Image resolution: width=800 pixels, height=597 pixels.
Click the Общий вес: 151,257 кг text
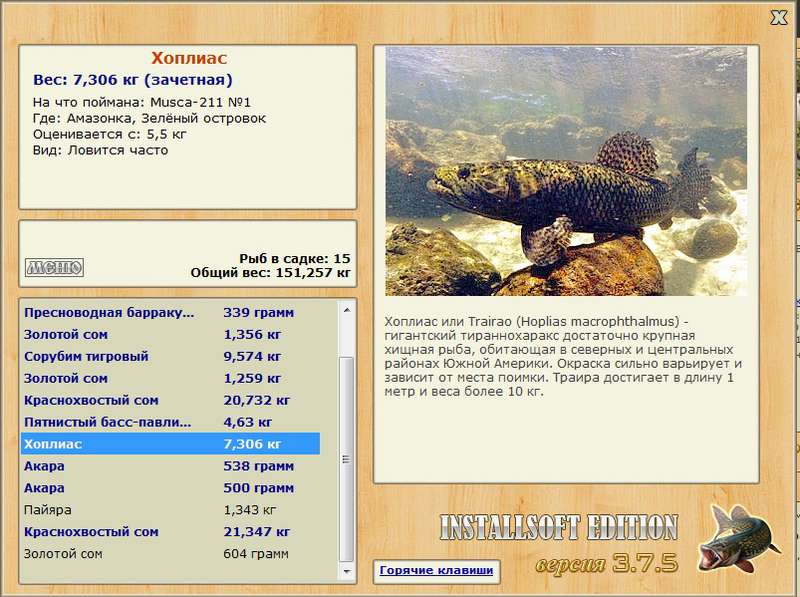270,273
